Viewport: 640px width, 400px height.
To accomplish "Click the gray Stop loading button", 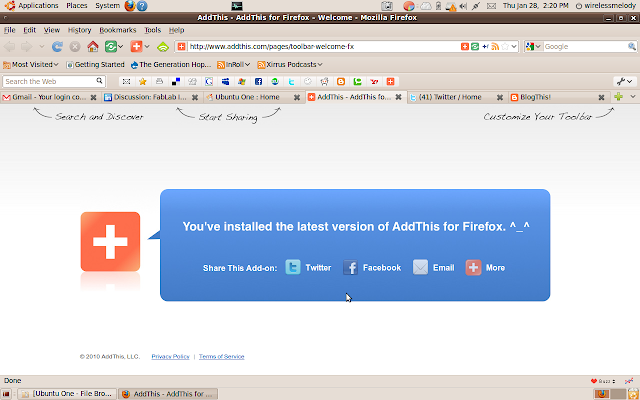I will [75, 47].
